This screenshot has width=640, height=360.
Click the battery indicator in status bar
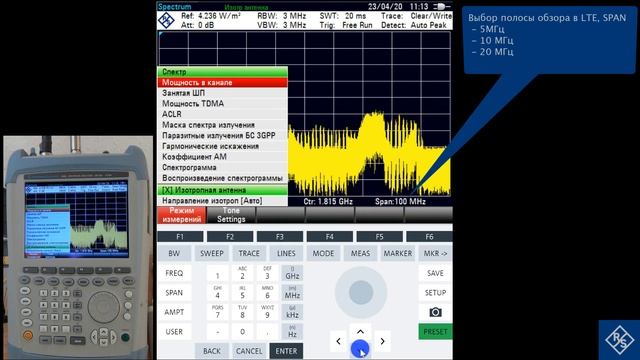(x=442, y=7)
